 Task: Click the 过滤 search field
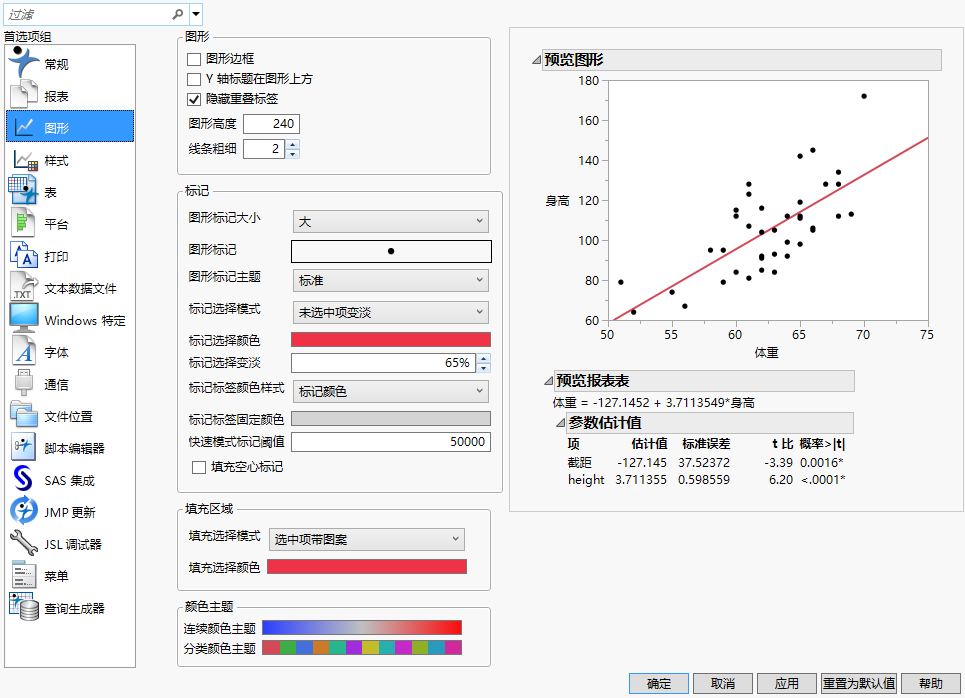pos(95,14)
